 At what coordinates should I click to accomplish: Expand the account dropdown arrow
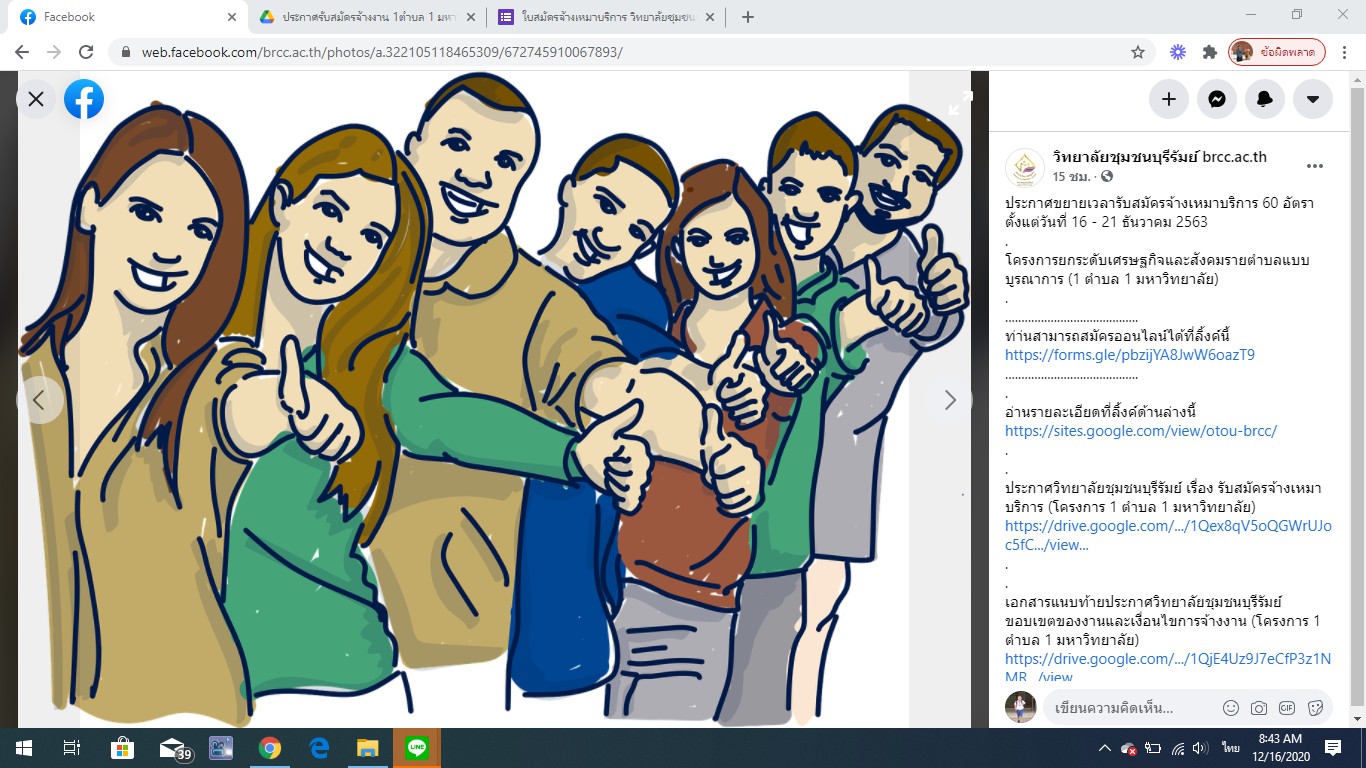(1313, 99)
